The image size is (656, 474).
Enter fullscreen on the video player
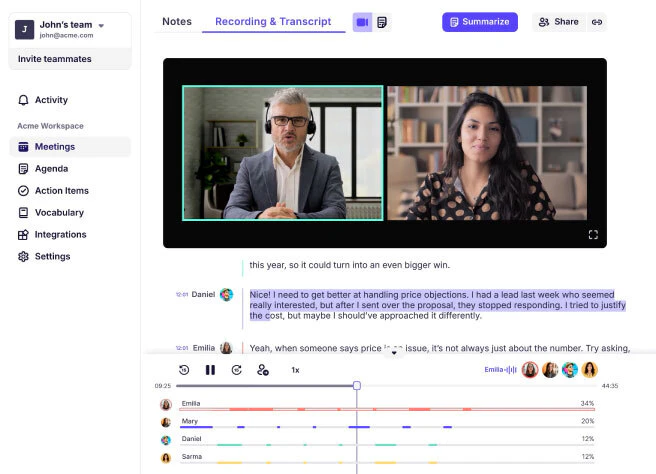pyautogui.click(x=593, y=235)
